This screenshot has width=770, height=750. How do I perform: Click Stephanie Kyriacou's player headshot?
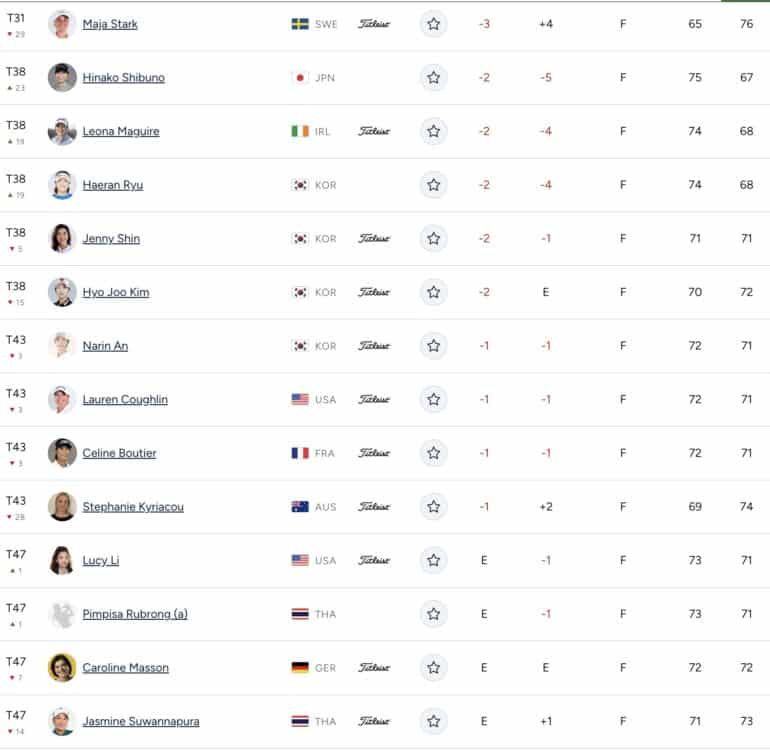62,507
